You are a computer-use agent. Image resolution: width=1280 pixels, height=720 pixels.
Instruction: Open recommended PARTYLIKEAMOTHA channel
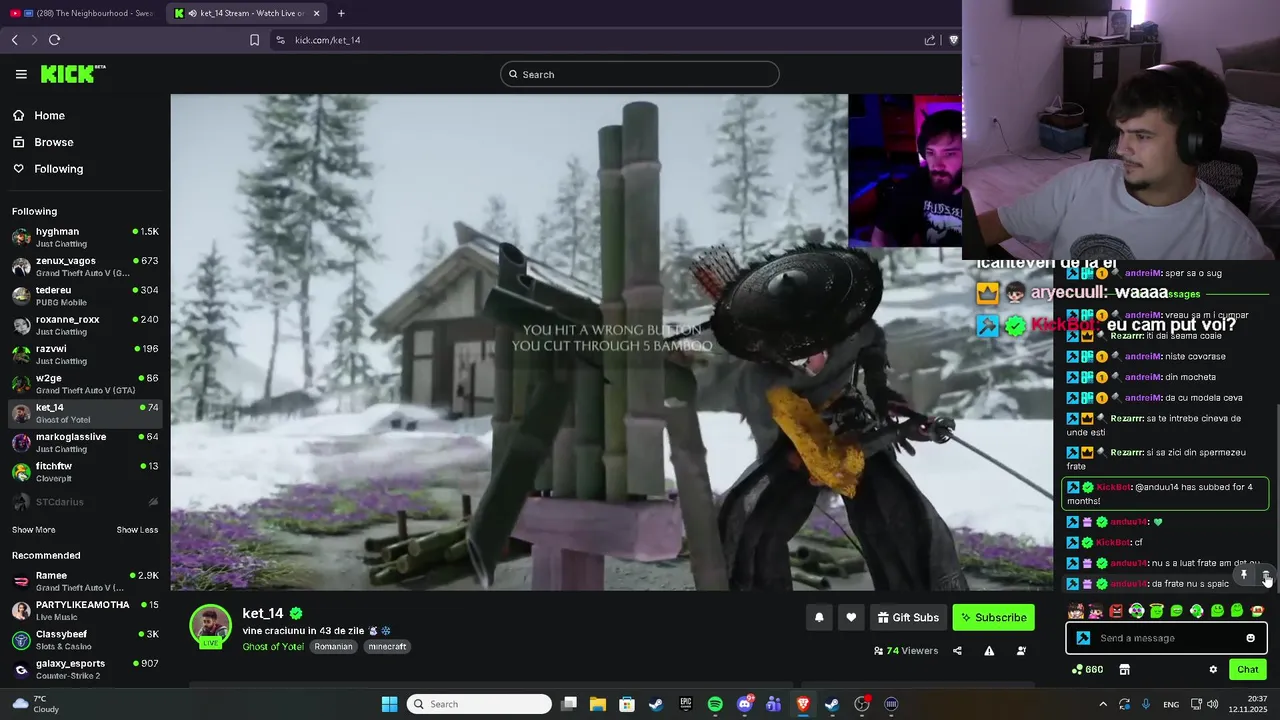(x=85, y=611)
